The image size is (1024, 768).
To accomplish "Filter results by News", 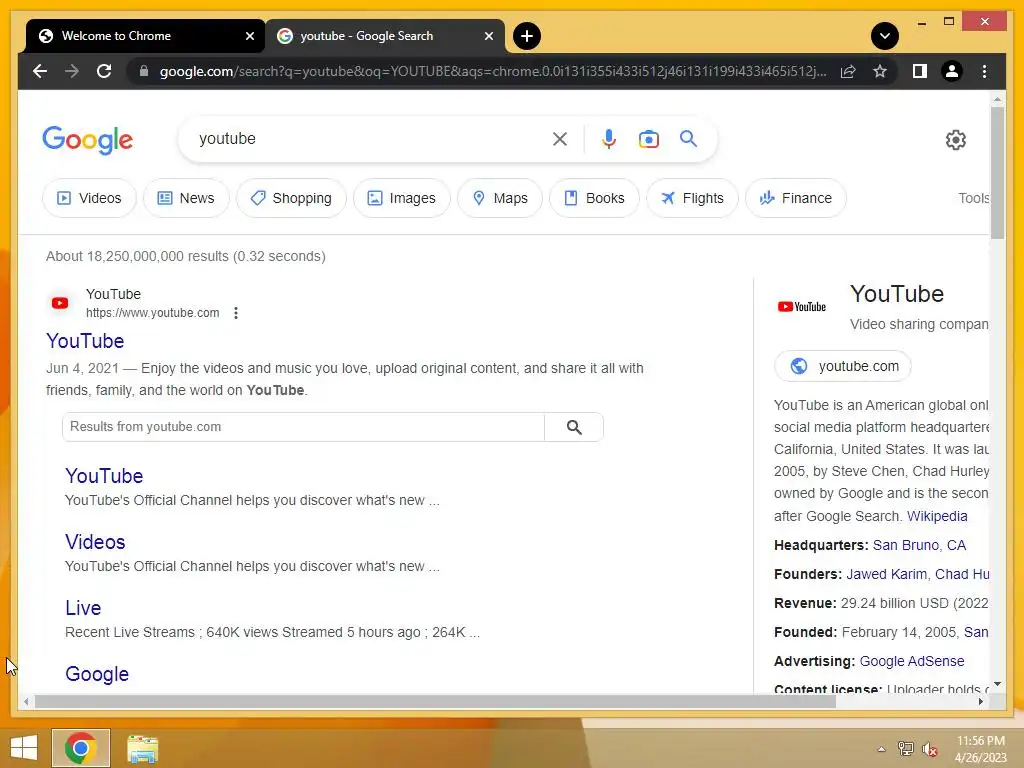I will pyautogui.click(x=186, y=198).
